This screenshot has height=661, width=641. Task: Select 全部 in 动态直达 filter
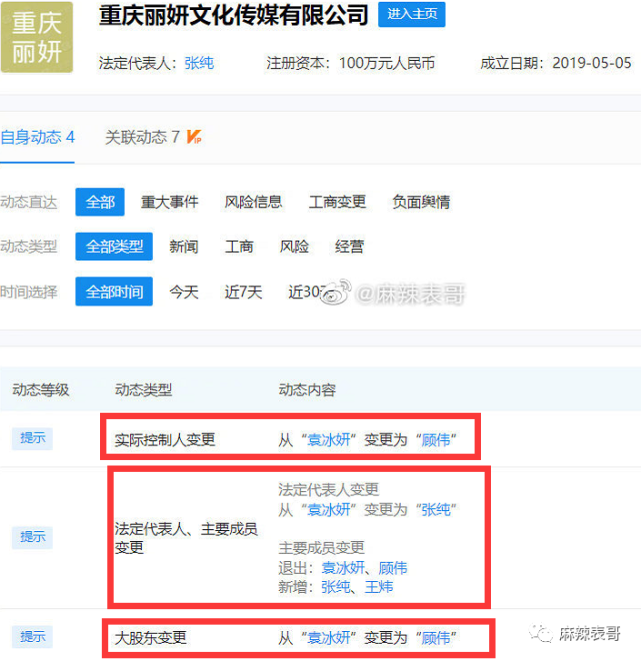pyautogui.click(x=100, y=202)
